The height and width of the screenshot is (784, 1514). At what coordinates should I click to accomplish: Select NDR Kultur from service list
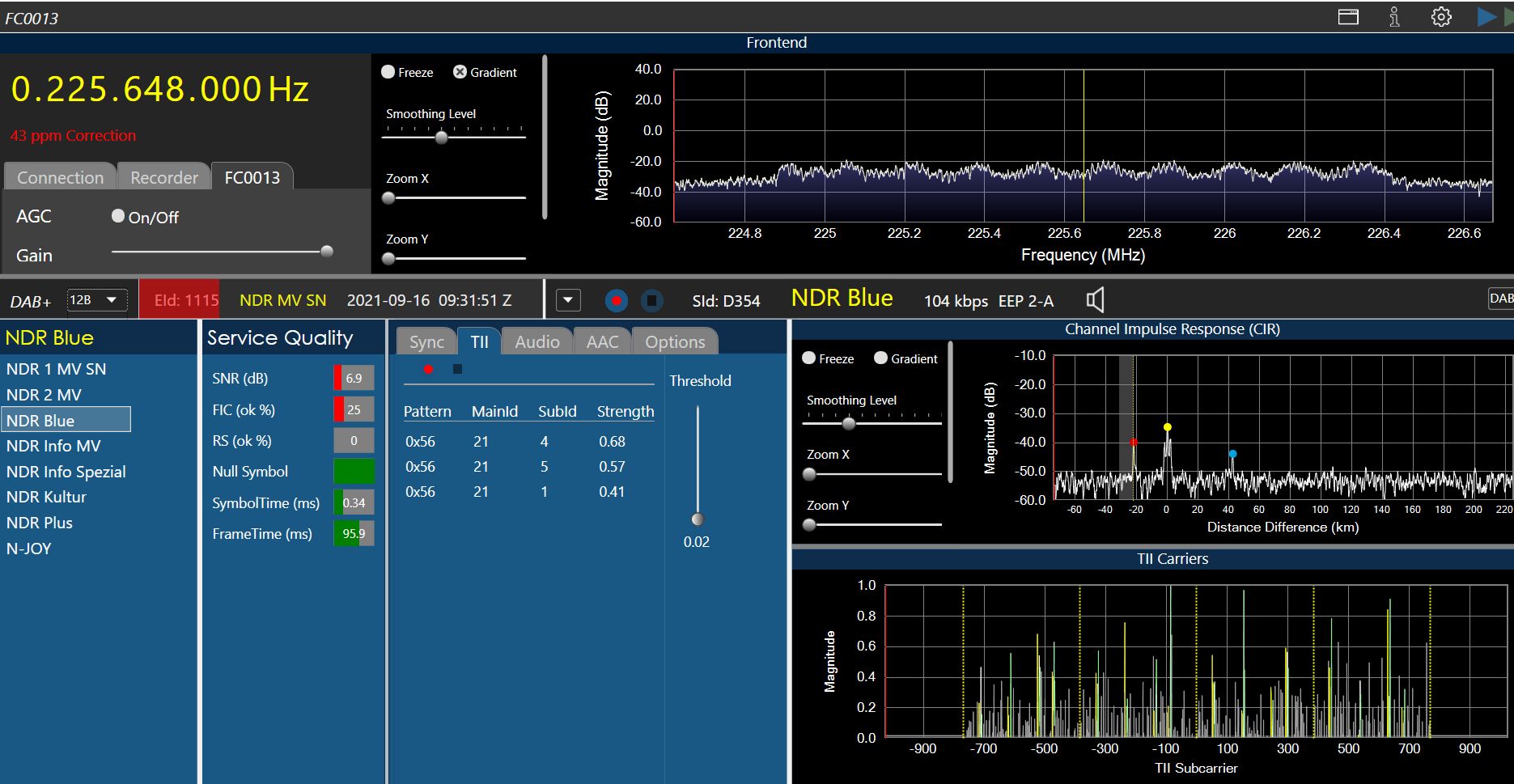pos(46,497)
